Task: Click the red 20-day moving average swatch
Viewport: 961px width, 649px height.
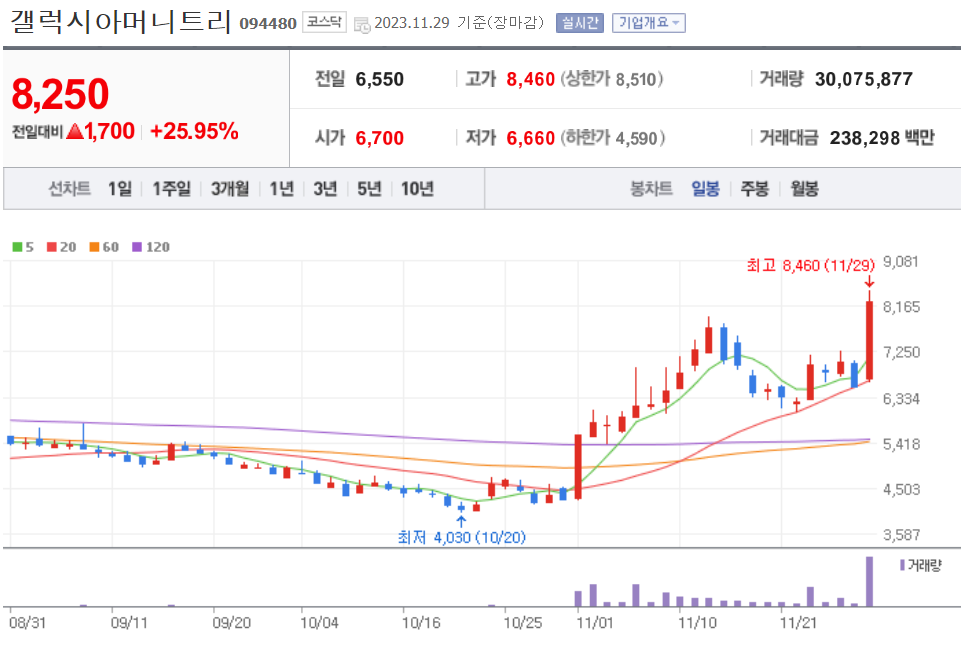Action: pyautogui.click(x=51, y=247)
